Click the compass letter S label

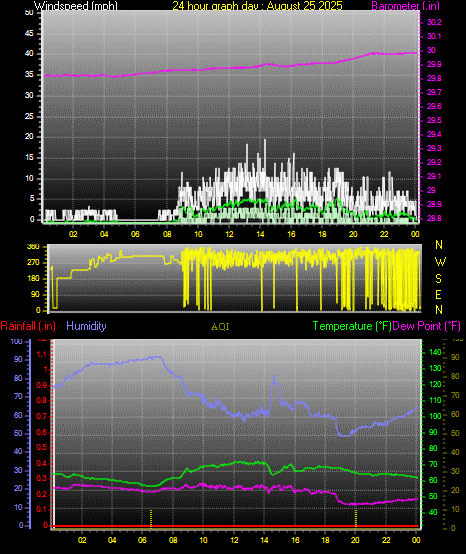[x=438, y=279]
